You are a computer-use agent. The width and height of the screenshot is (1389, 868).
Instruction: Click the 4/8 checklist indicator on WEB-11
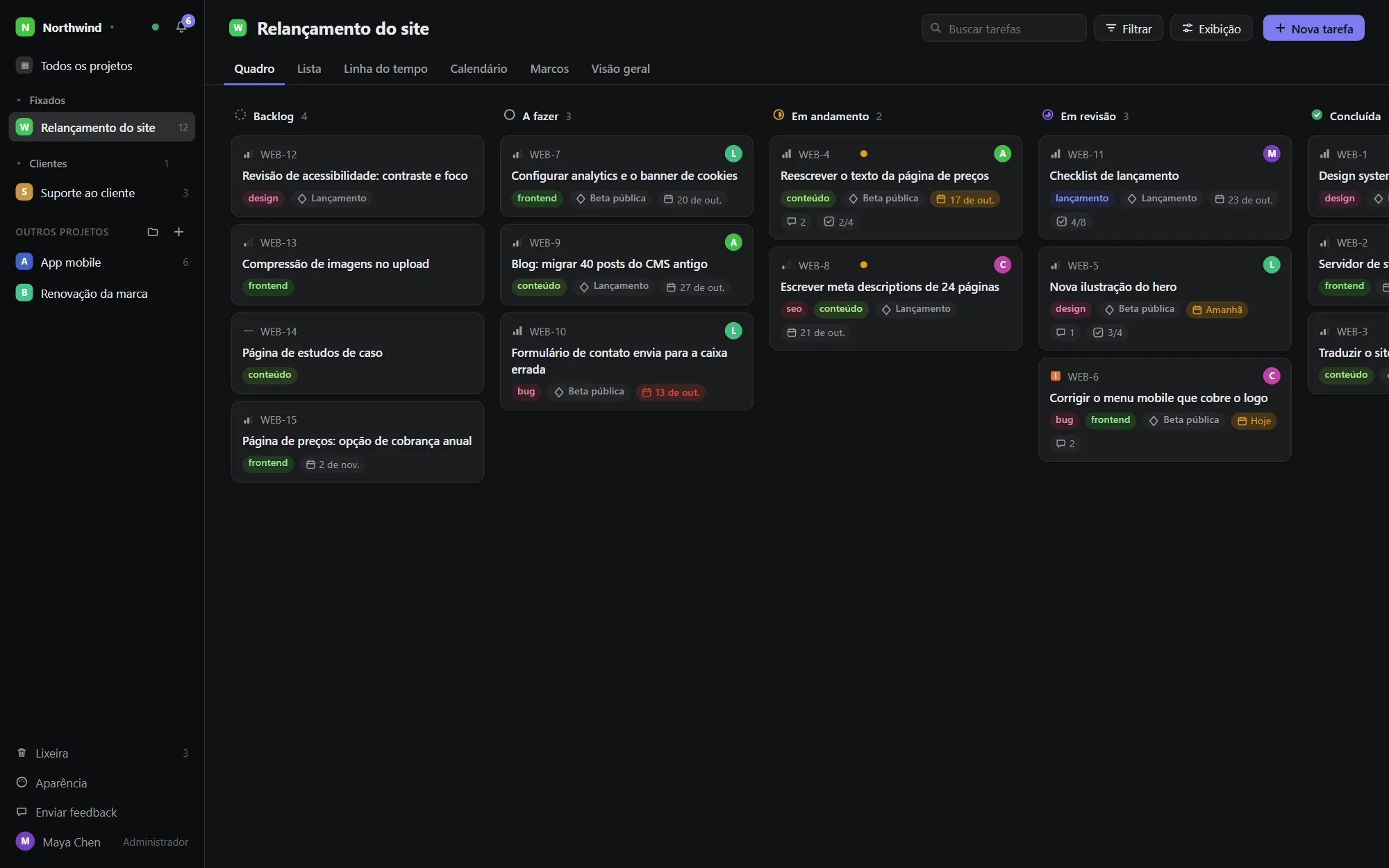[x=1071, y=222]
